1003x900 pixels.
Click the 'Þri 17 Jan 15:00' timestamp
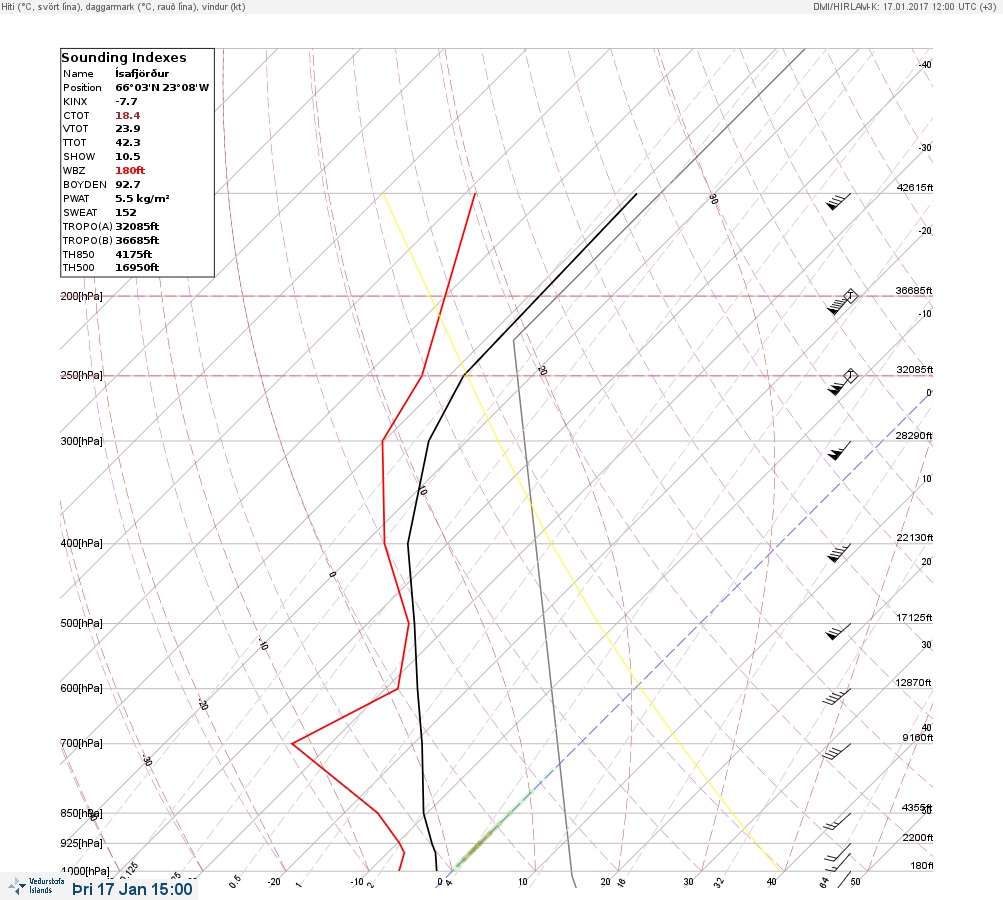coord(132,889)
